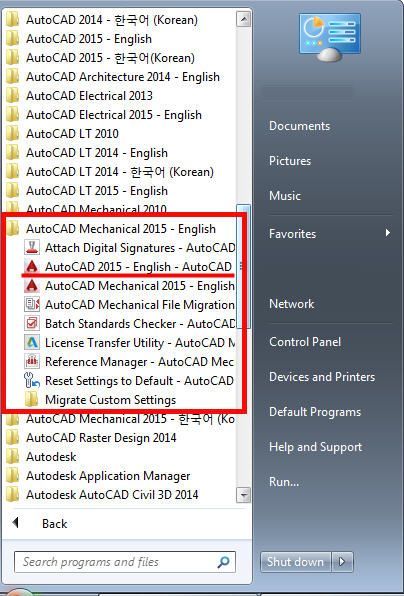The image size is (404, 596).
Task: Open Help and Support
Action: coord(315,447)
